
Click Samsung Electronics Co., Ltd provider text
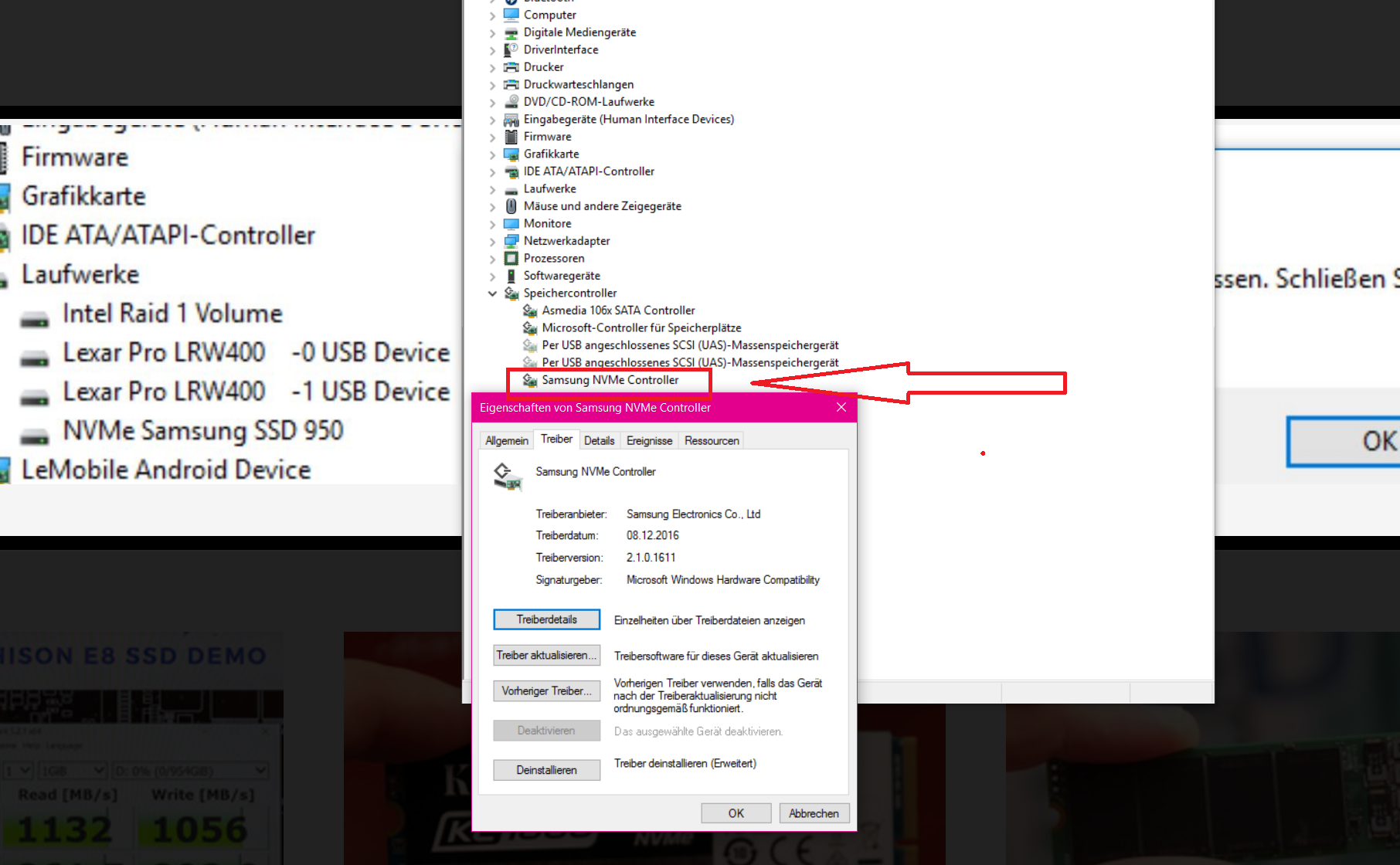click(693, 514)
